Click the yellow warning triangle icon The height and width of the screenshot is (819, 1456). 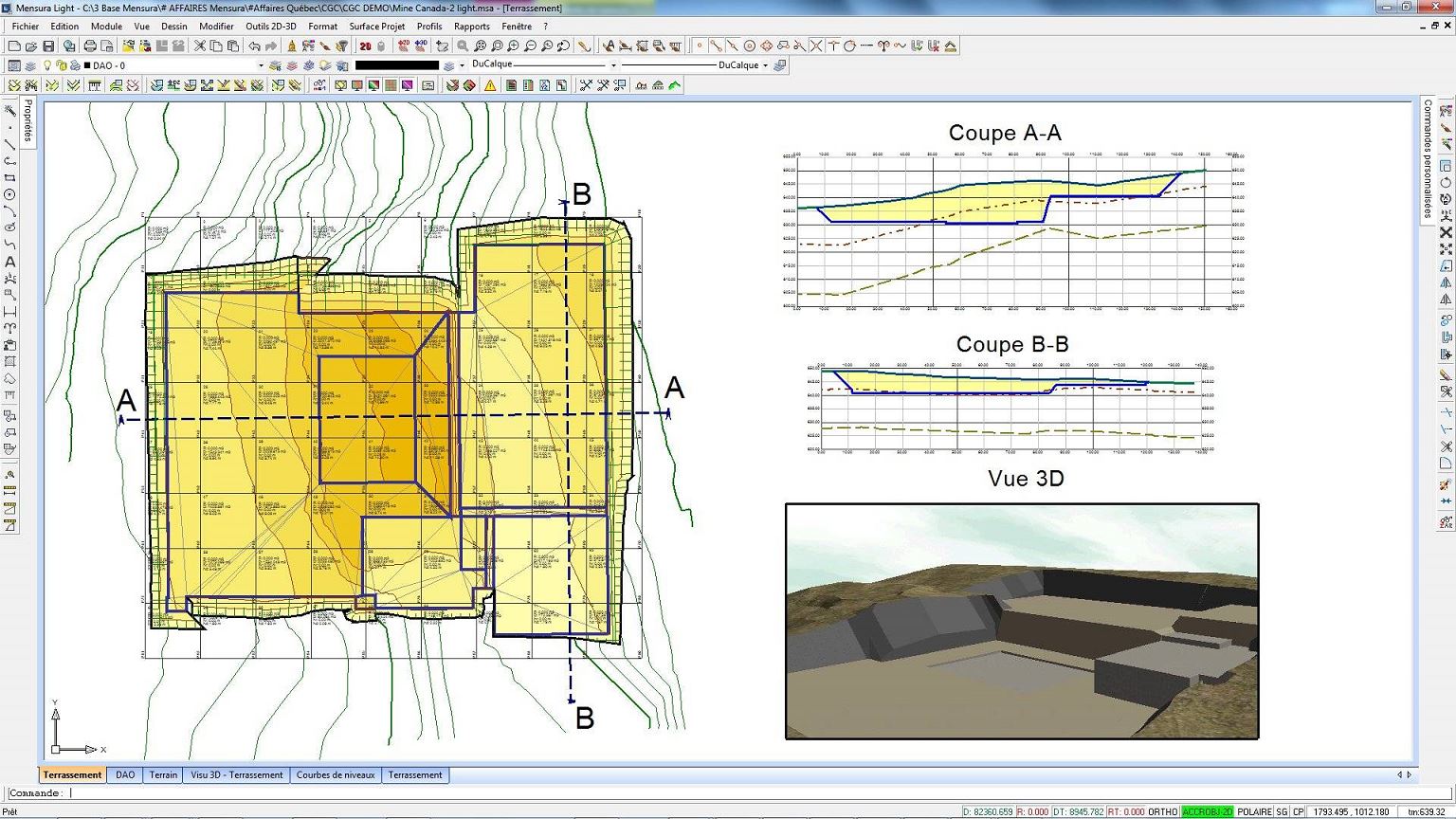click(x=490, y=85)
